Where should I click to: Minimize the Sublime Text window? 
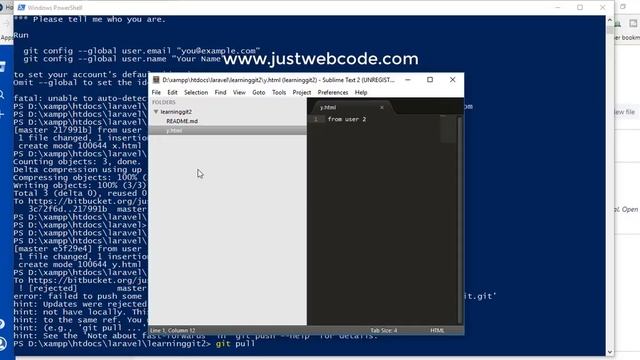(407, 80)
